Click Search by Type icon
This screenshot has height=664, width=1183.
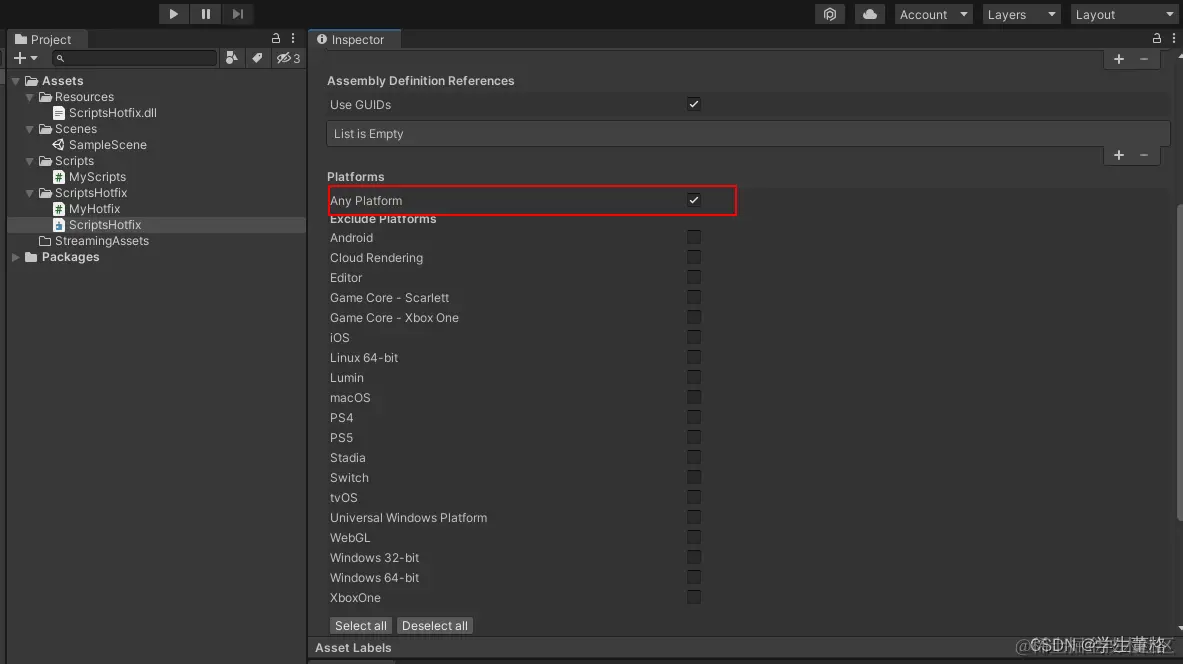232,58
